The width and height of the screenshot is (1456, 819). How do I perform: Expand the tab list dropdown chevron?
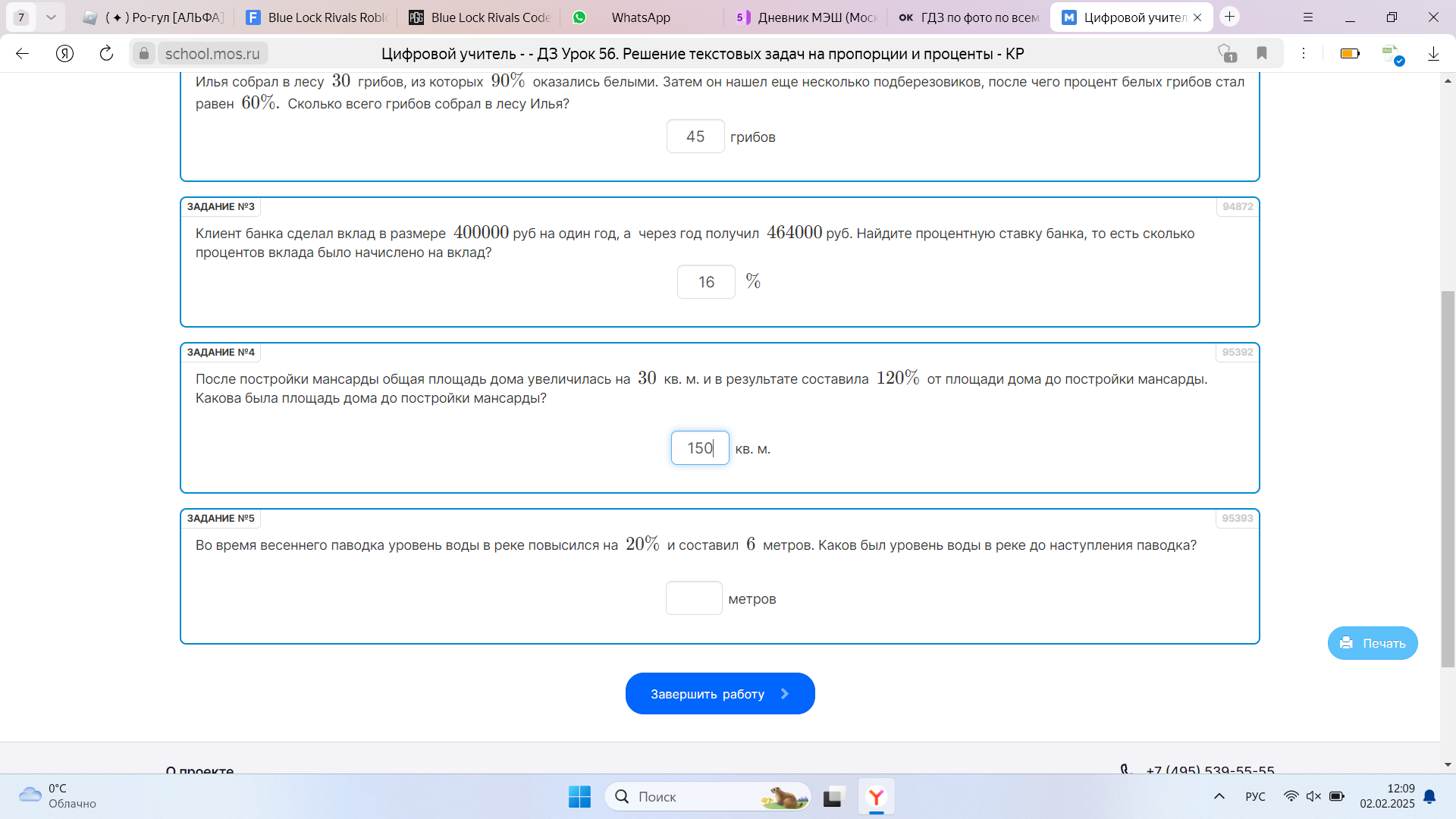click(51, 17)
